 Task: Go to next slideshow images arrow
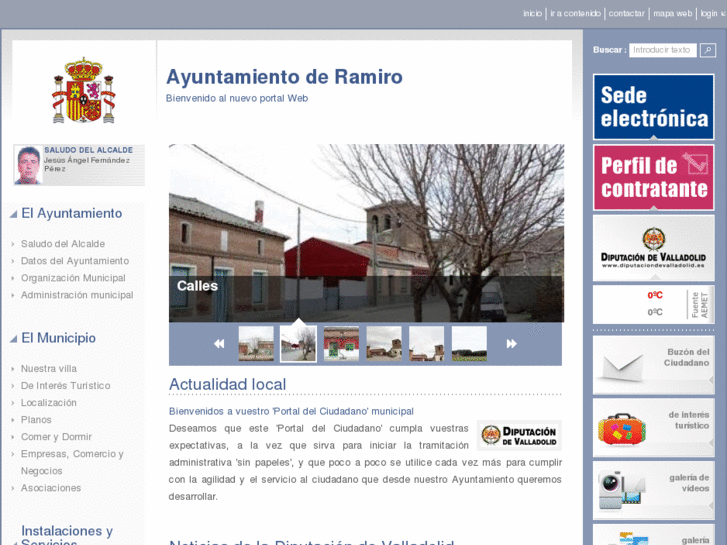tap(511, 344)
